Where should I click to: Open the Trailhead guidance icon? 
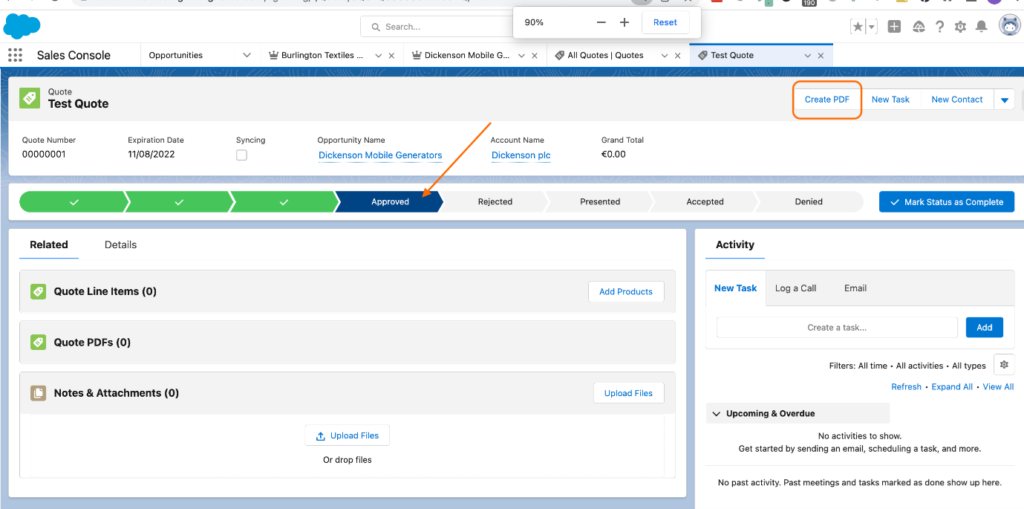918,27
